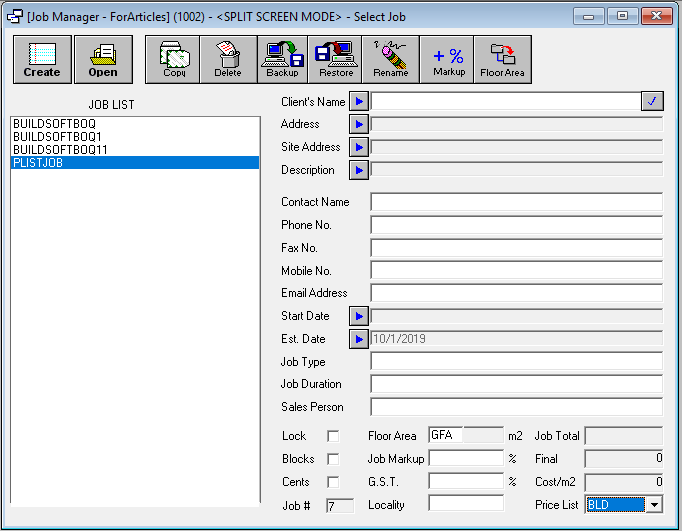Expand the Price List dropdown
Viewport: 682px width, 531px height.
coord(654,505)
